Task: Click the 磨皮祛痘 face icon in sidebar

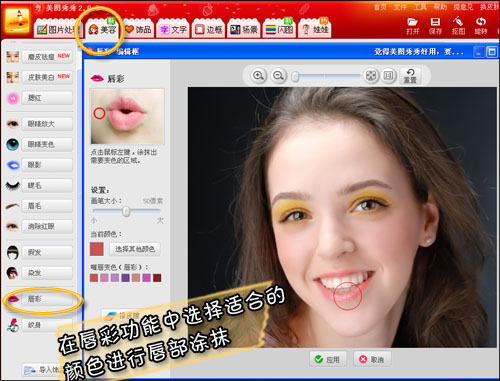Action: [x=13, y=57]
